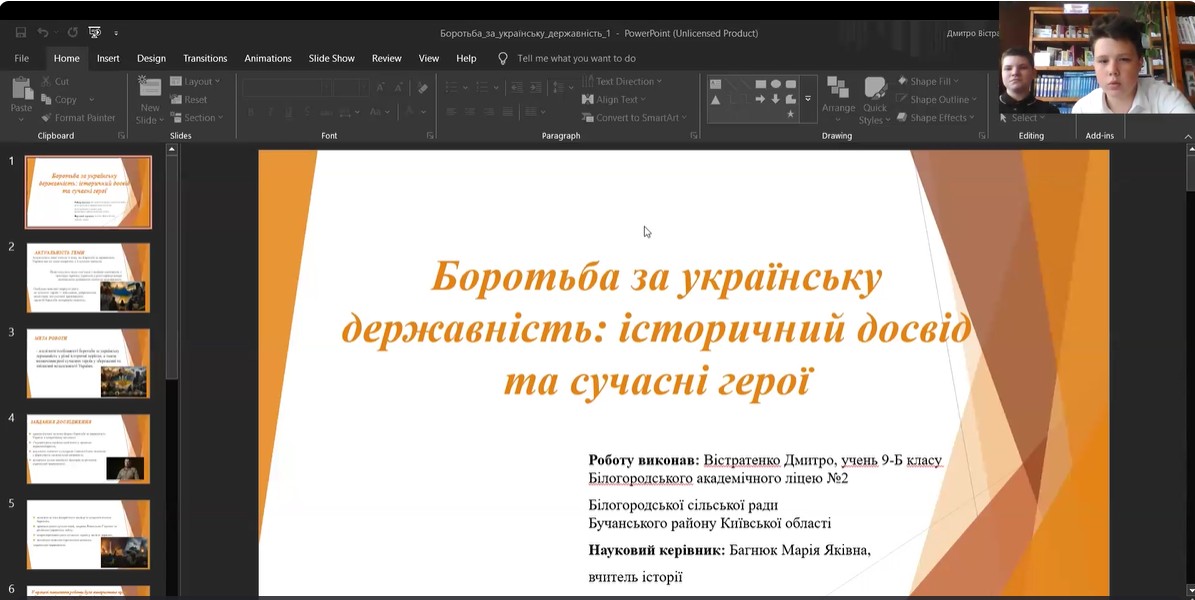The height and width of the screenshot is (600, 1195).
Task: Select the Format Painter tool
Action: point(78,117)
